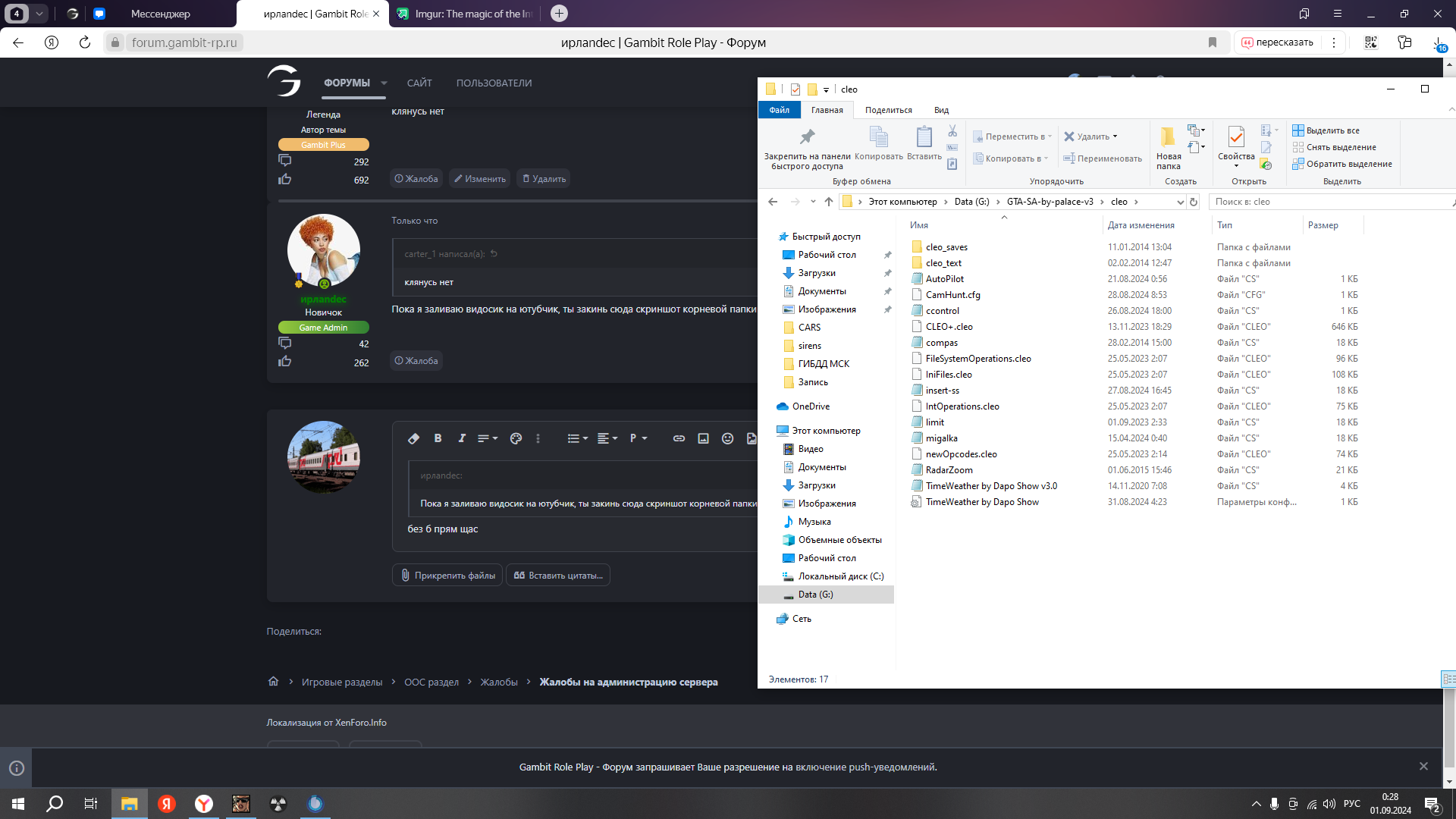
Task: Expand the list dropdown in the editor
Action: (578, 438)
